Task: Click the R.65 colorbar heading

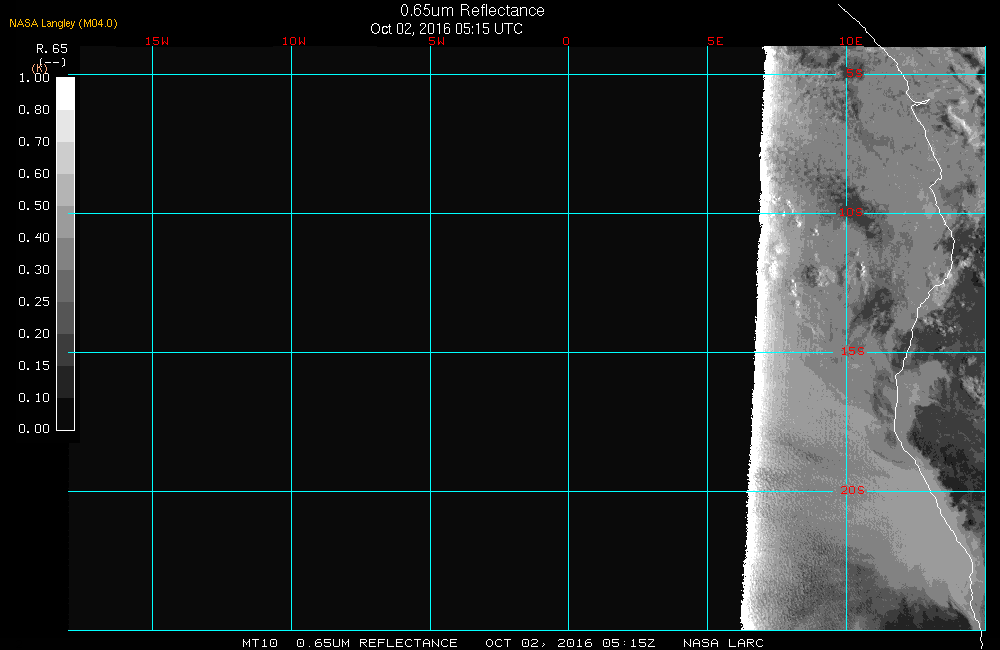Action: tap(51, 48)
